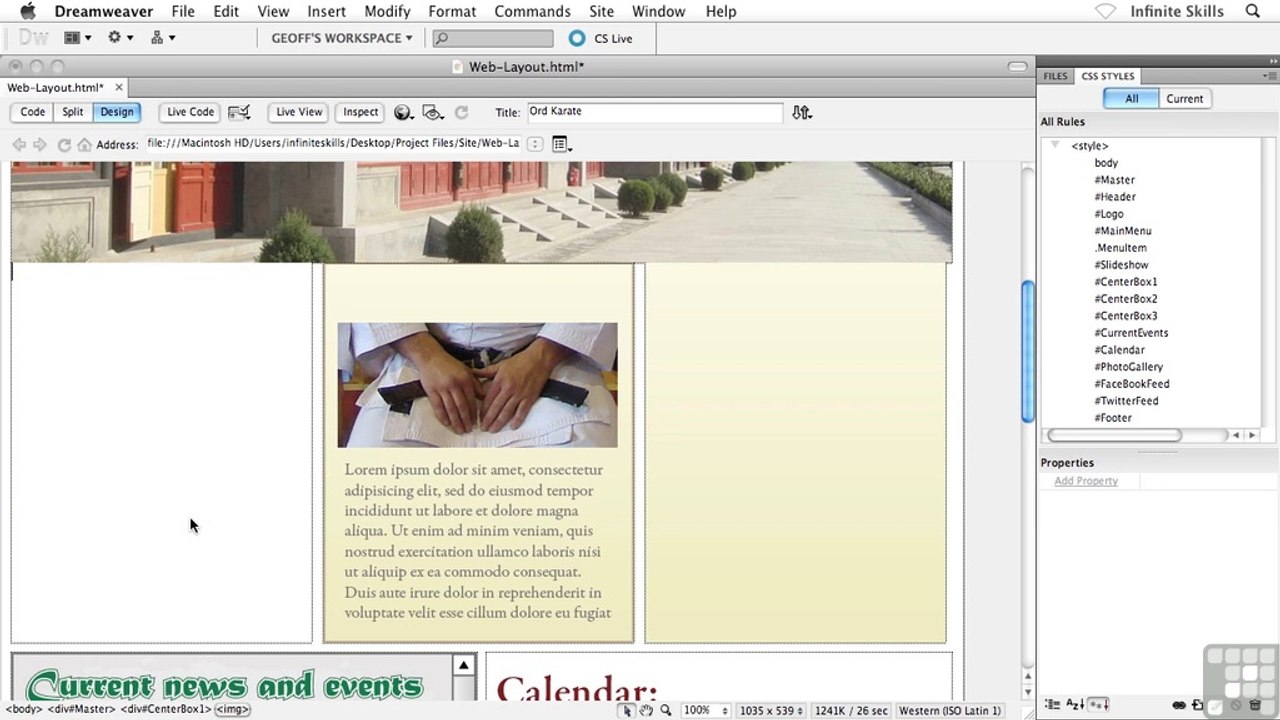Open the Visual Aids eye icon menu
The width and height of the screenshot is (1280, 720).
click(x=433, y=112)
